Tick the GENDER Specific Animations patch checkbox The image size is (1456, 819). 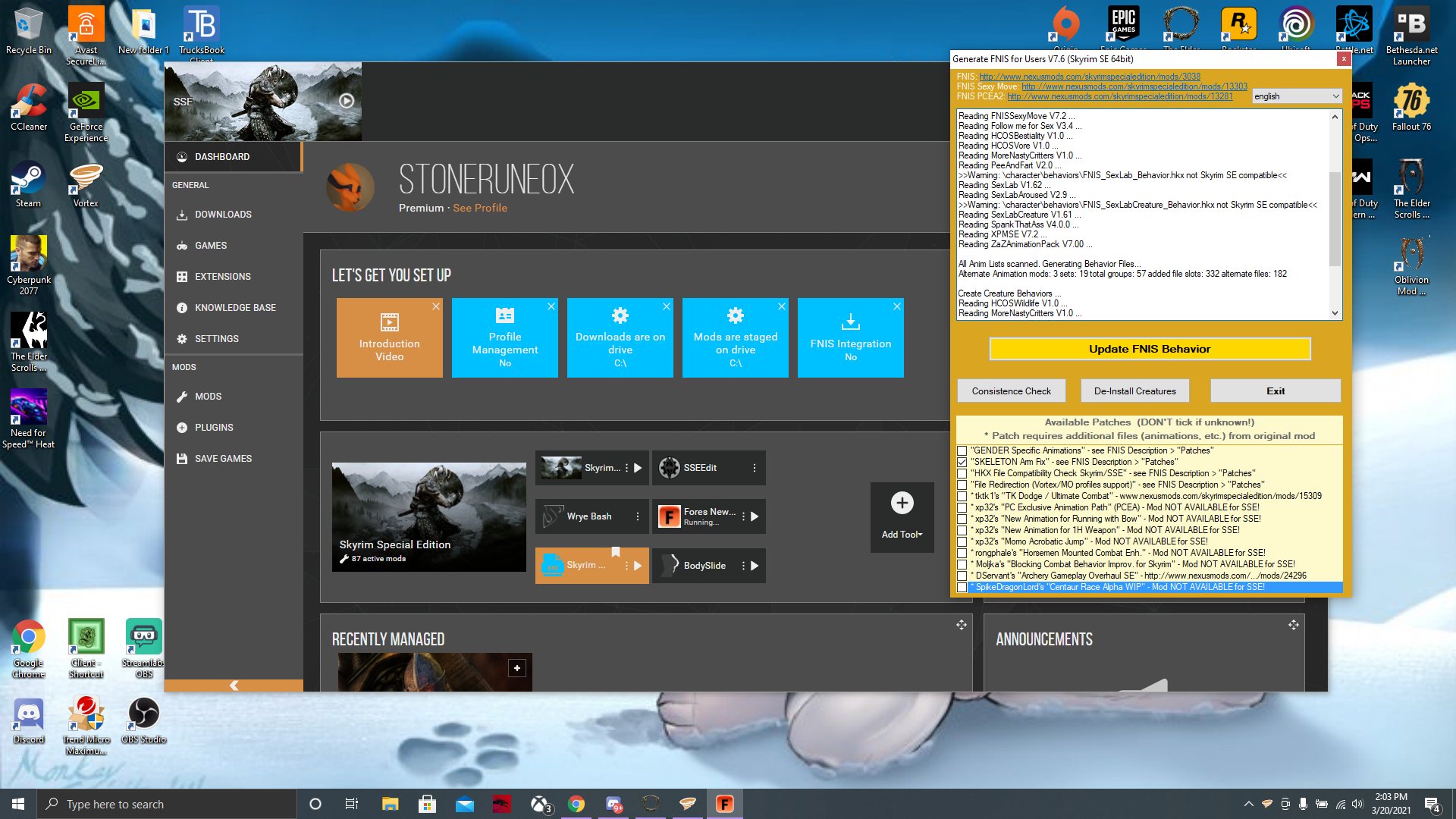click(x=962, y=450)
